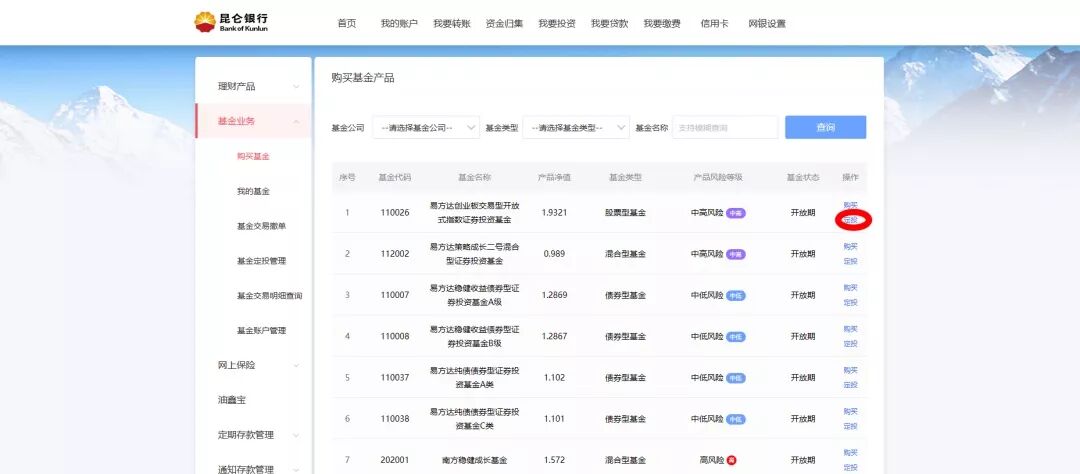Open the 我要转账 menu
Image resolution: width=1080 pixels, height=474 pixels.
[452, 23]
